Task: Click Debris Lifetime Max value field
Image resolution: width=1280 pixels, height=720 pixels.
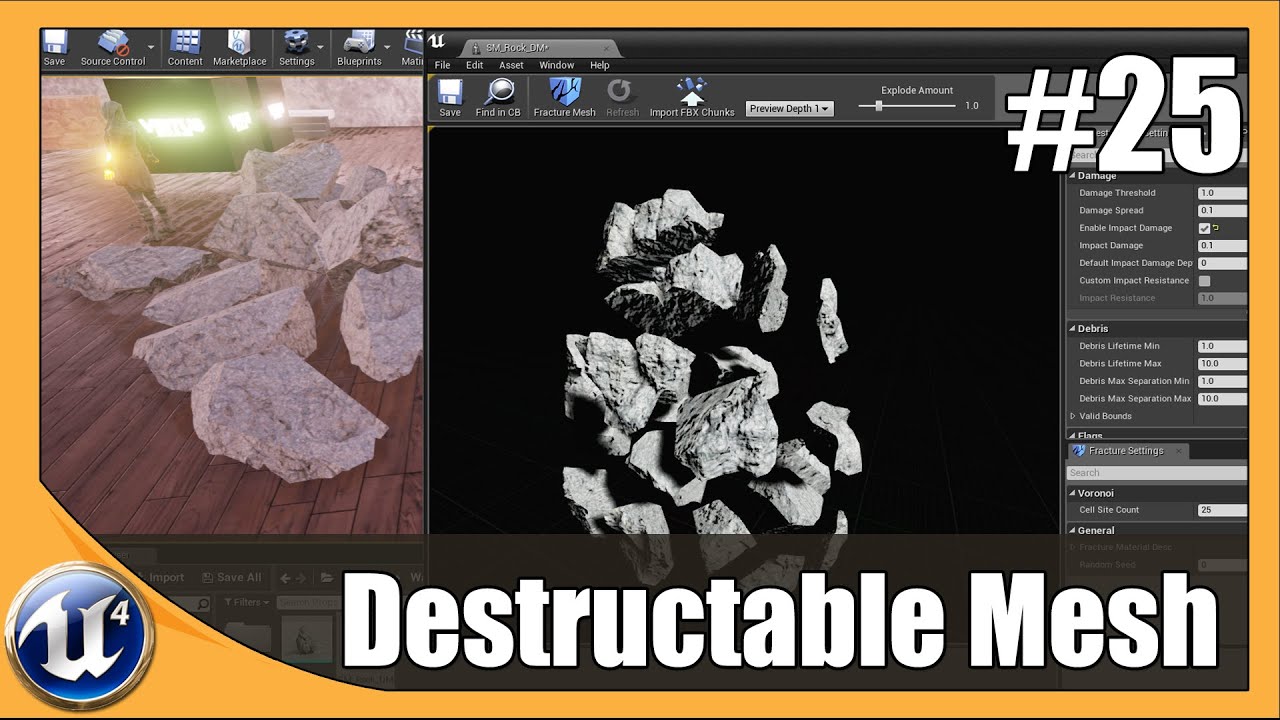Action: pyautogui.click(x=1222, y=364)
